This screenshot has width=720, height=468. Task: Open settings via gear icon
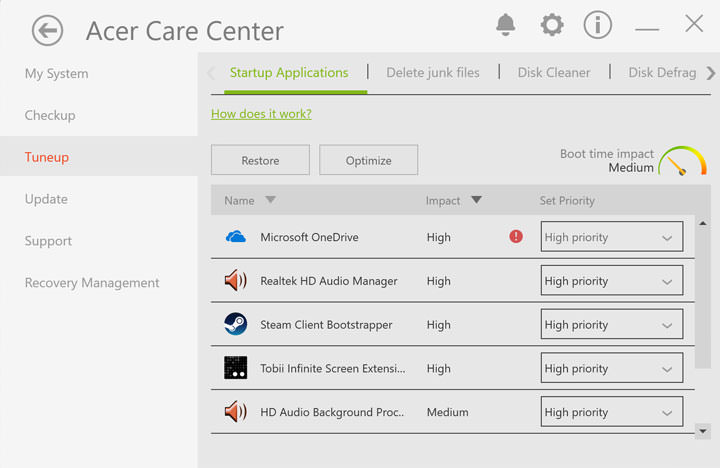coord(551,25)
